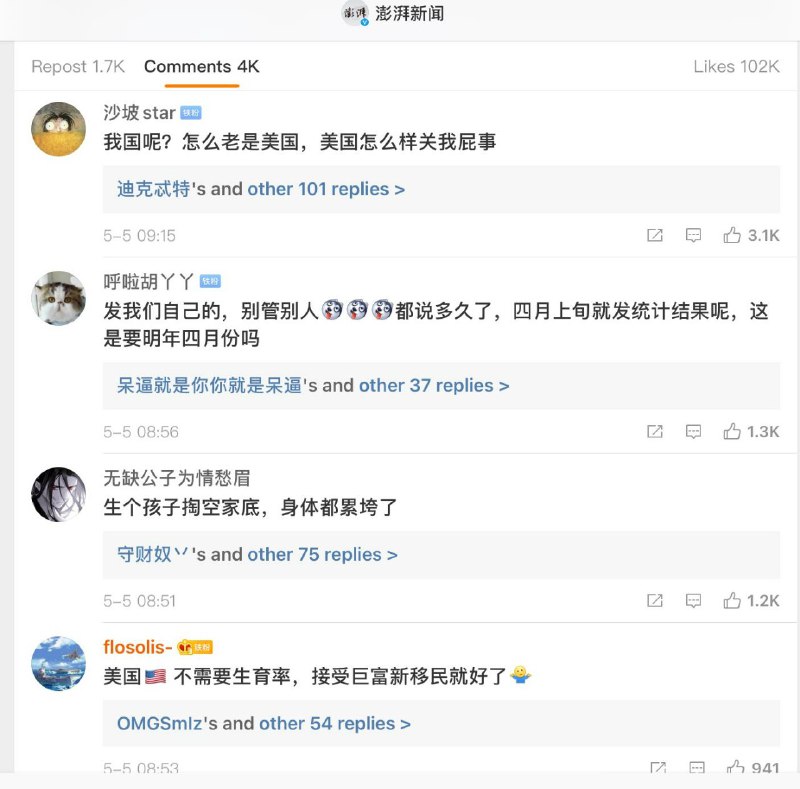Reply to 无缺公子为情愁眉's comment
This screenshot has height=789, width=800.
(693, 601)
